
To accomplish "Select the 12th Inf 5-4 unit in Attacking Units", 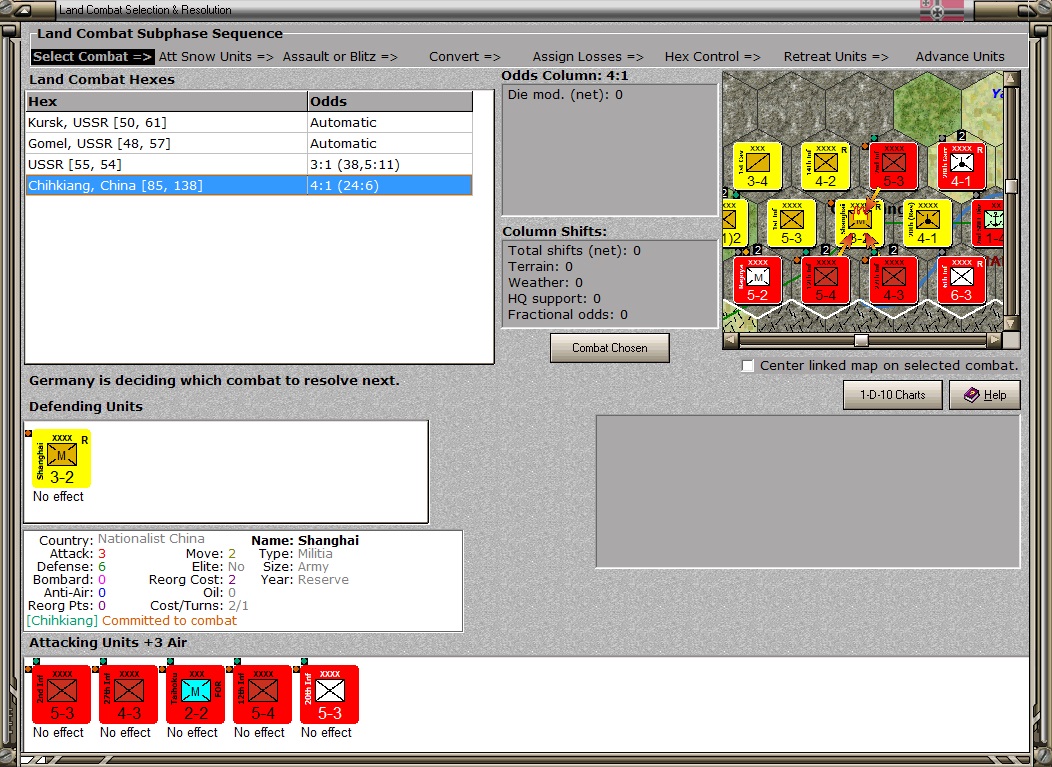I will tap(262, 695).
